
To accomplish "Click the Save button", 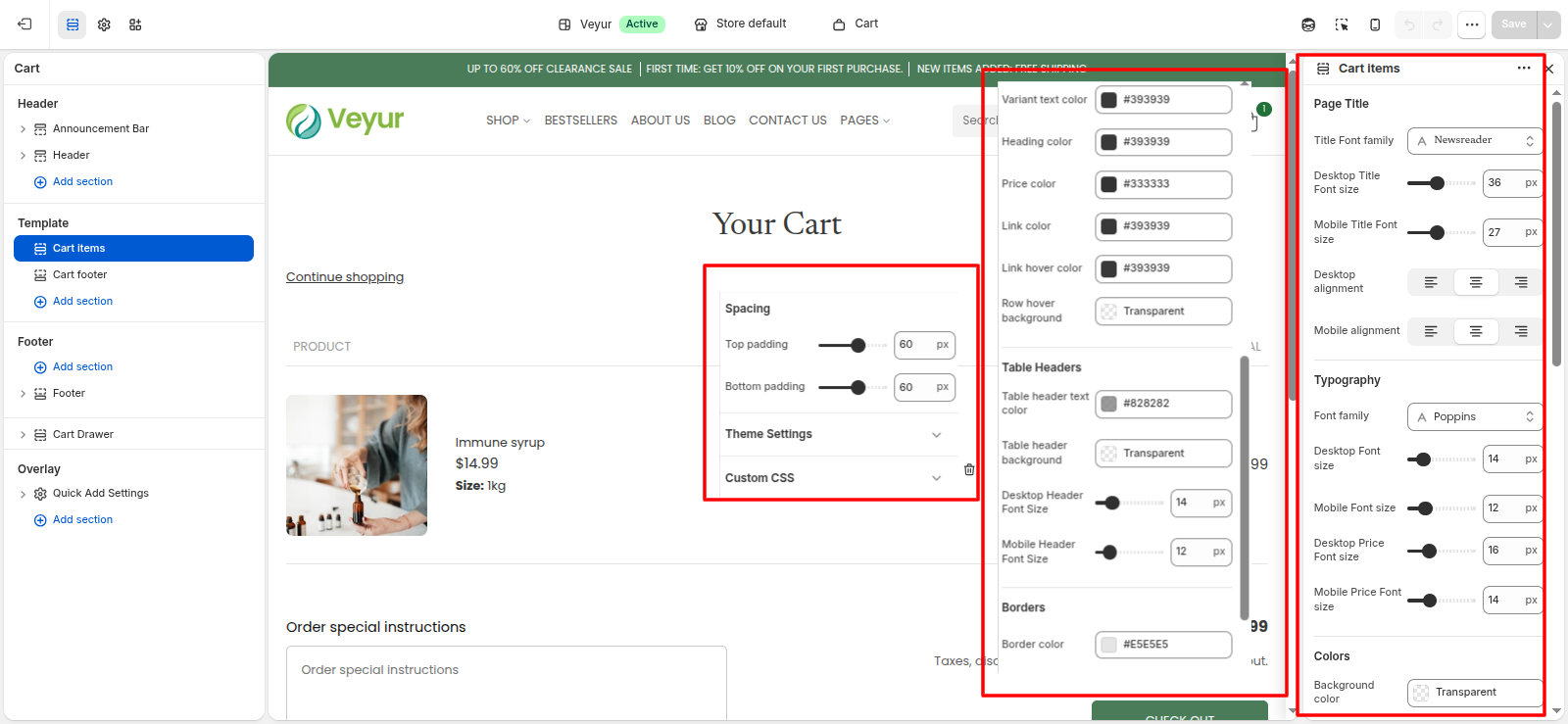I will 1514,24.
